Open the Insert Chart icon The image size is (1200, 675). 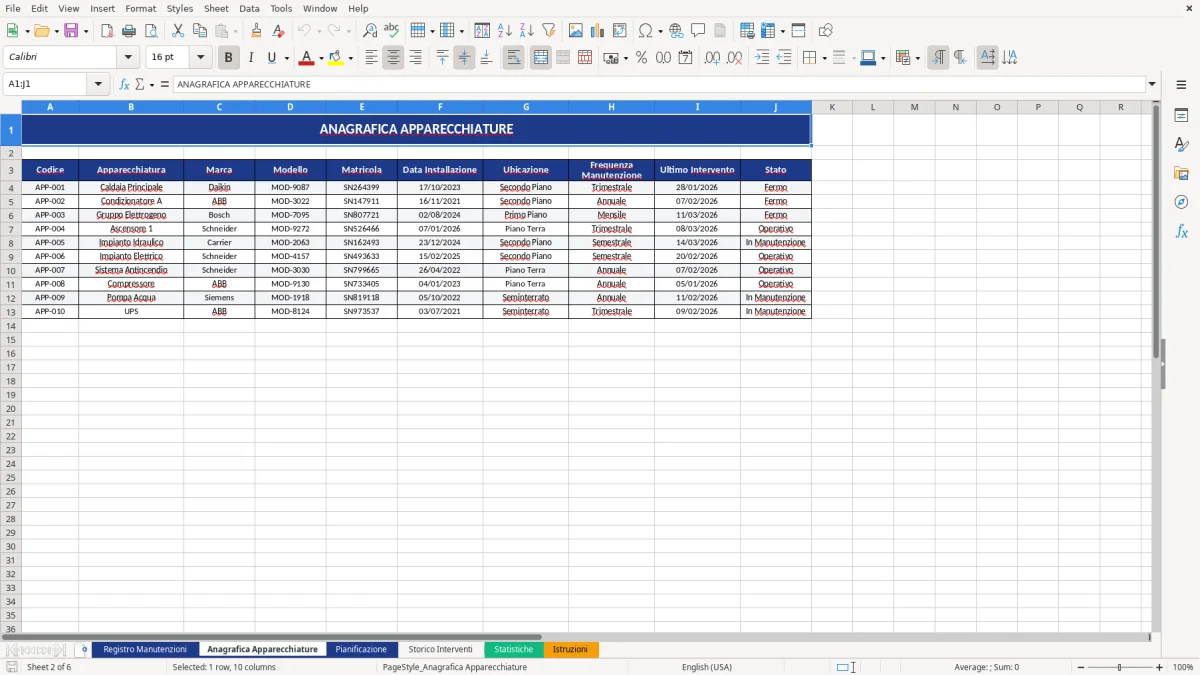pyautogui.click(x=597, y=30)
